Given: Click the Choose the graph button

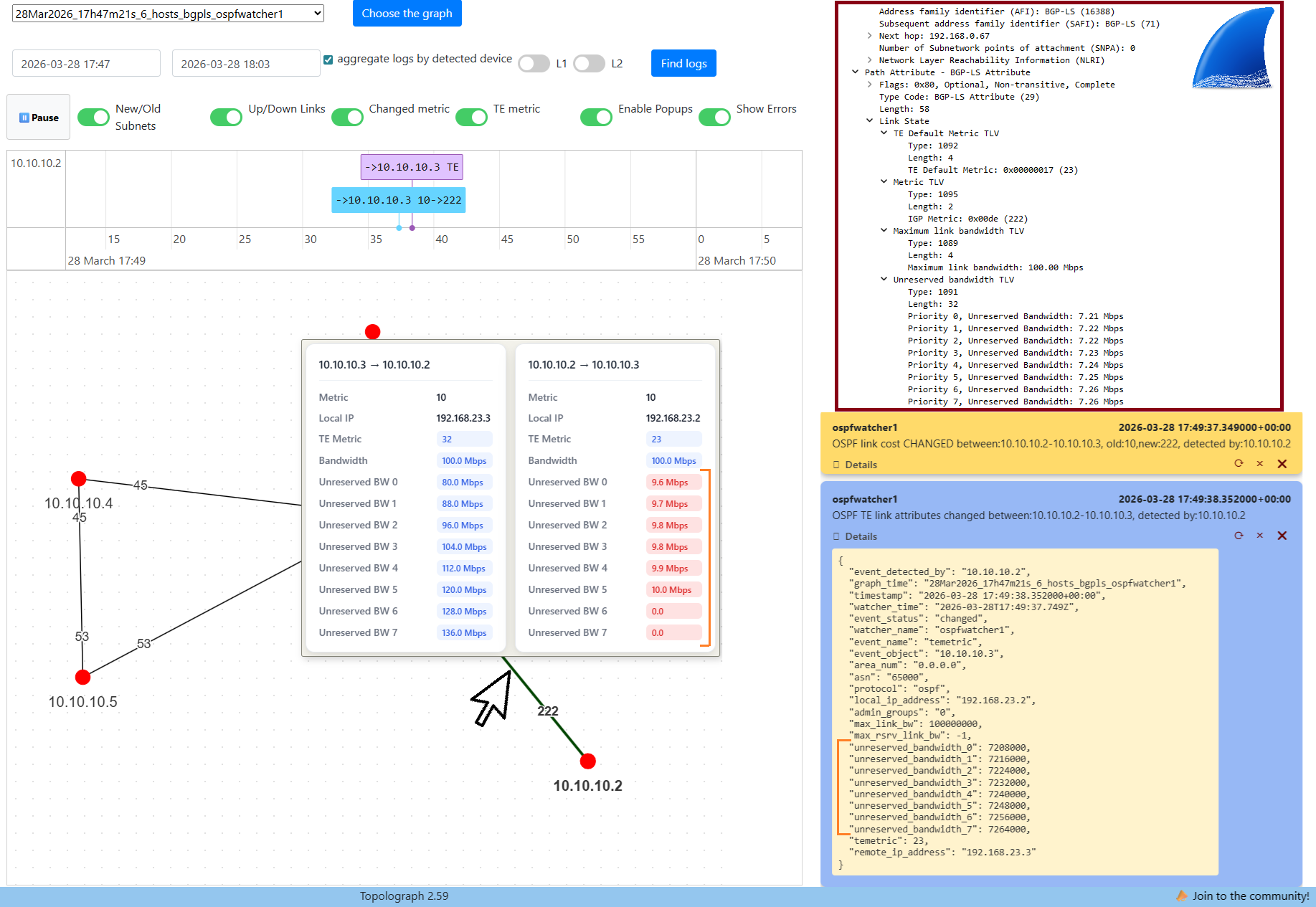Looking at the screenshot, I should coord(407,14).
